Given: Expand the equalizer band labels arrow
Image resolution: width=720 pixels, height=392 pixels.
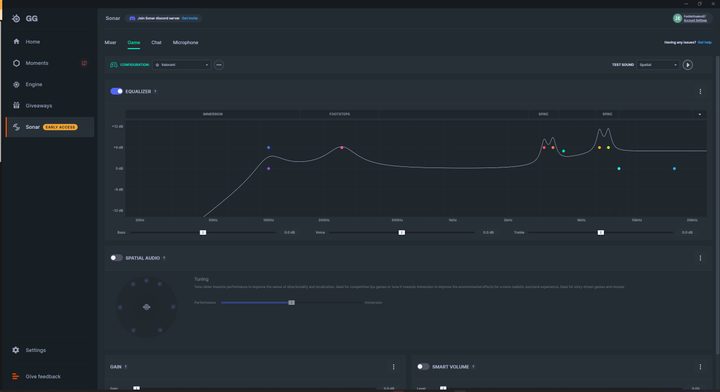Looking at the screenshot, I should [700, 114].
